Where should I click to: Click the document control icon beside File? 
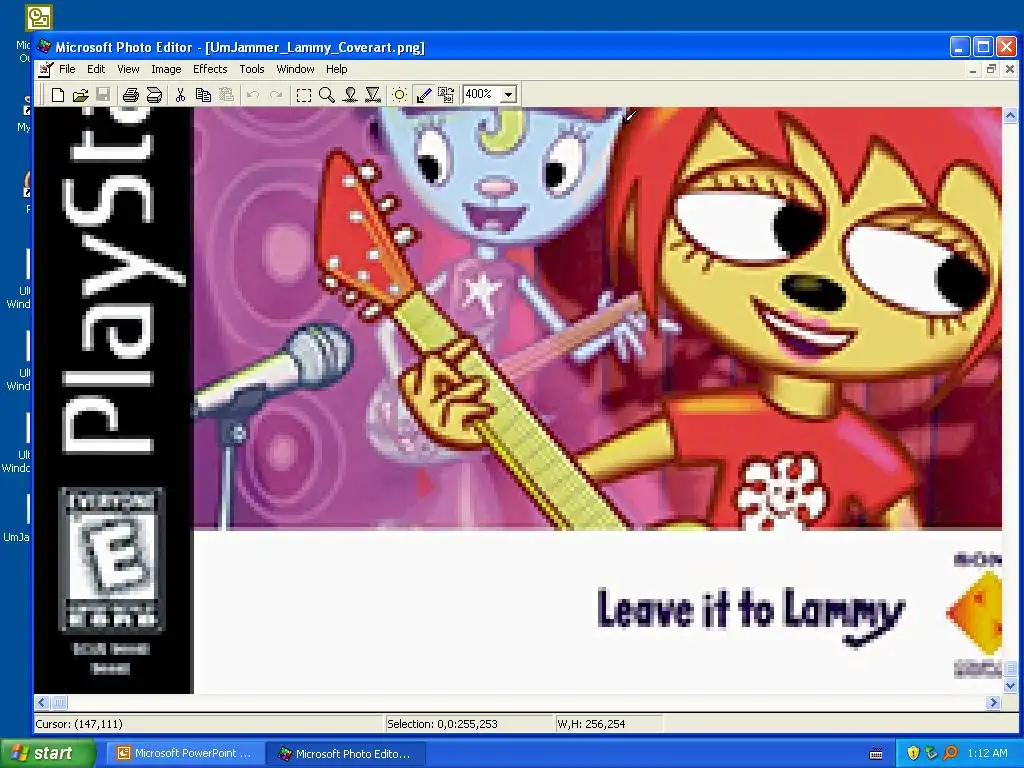[x=45, y=69]
